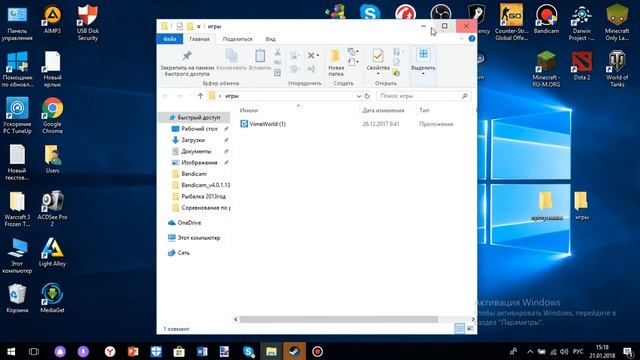
Task: Switch to the Поделиться tab
Action: (x=238, y=39)
